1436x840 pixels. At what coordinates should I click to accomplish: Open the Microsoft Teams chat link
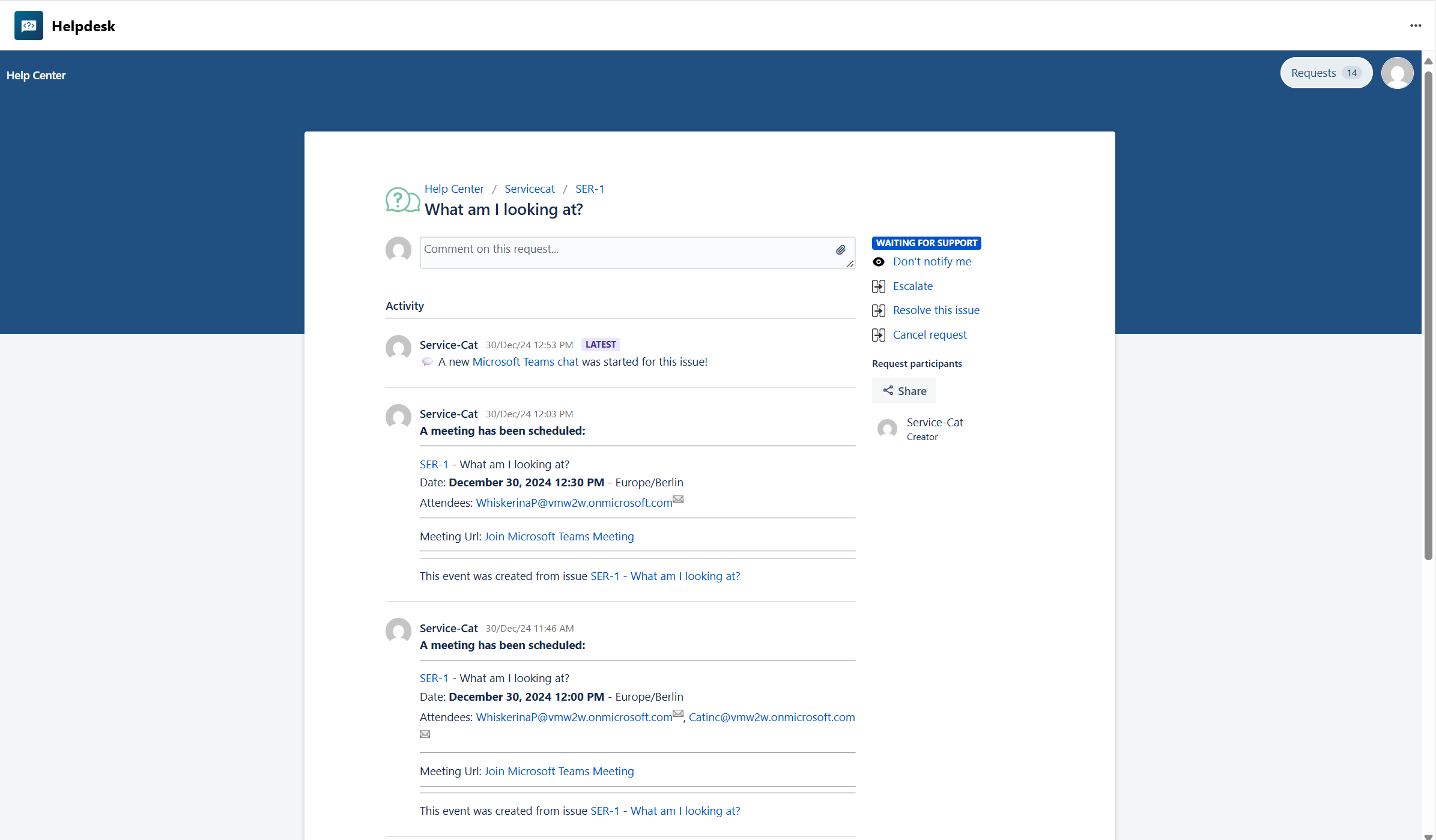pos(525,361)
